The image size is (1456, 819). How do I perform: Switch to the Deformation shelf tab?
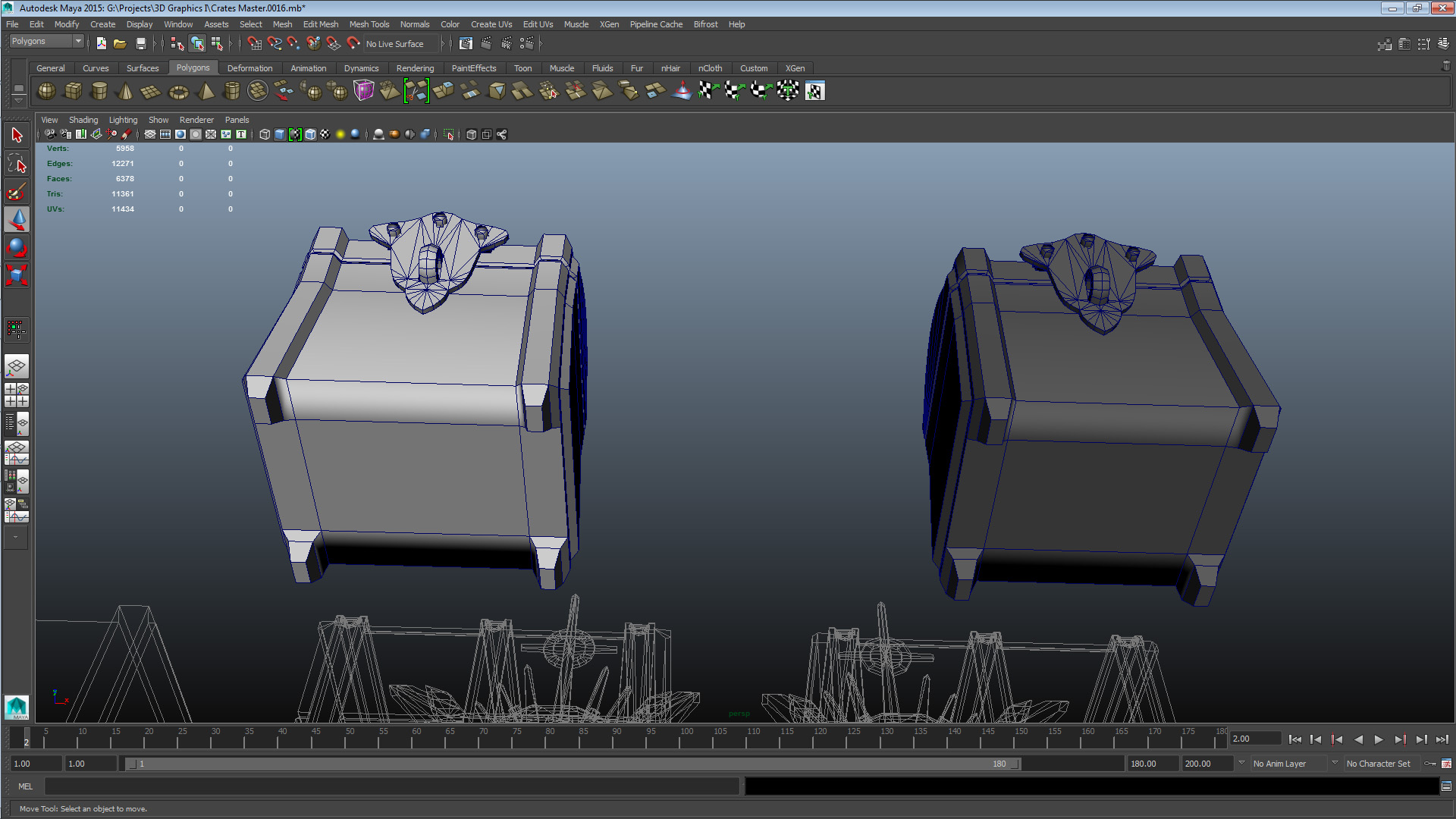click(249, 68)
